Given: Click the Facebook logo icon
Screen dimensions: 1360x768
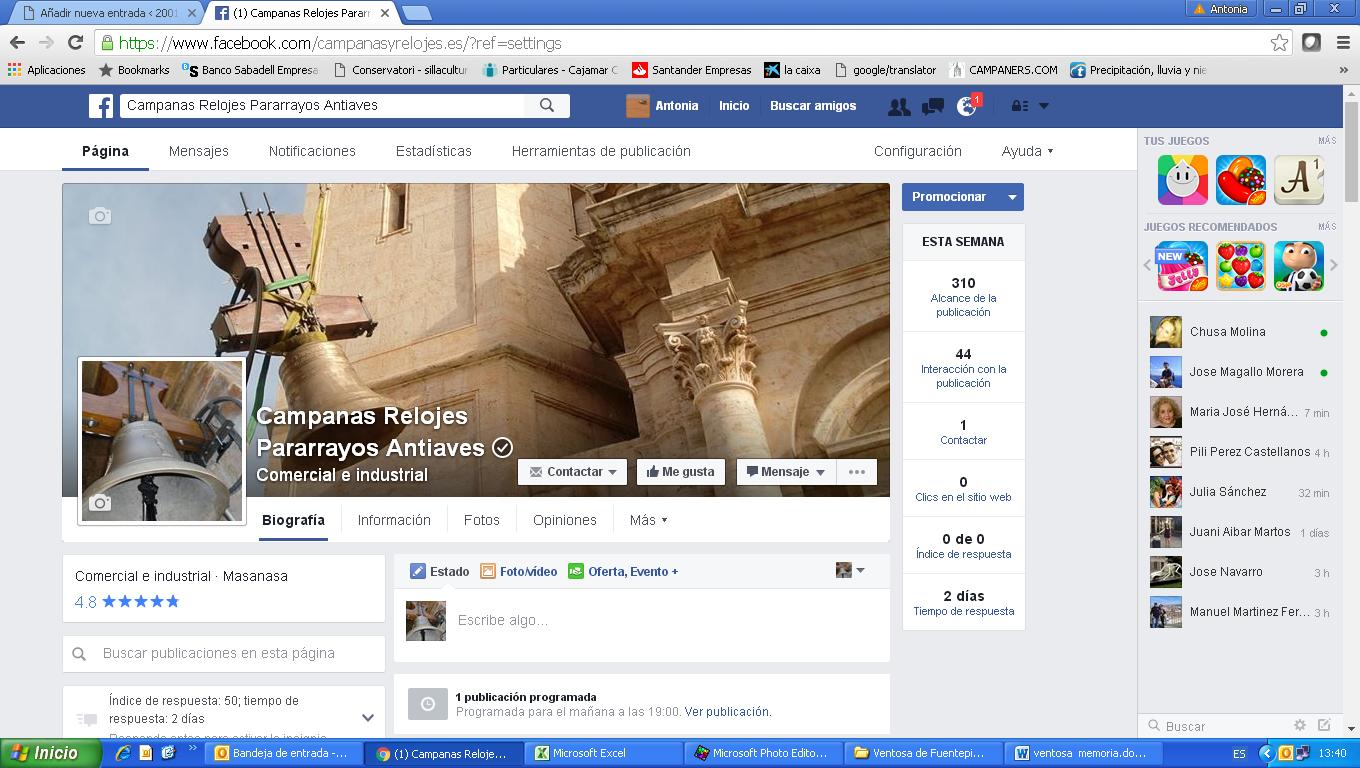Looking at the screenshot, I should (100, 106).
